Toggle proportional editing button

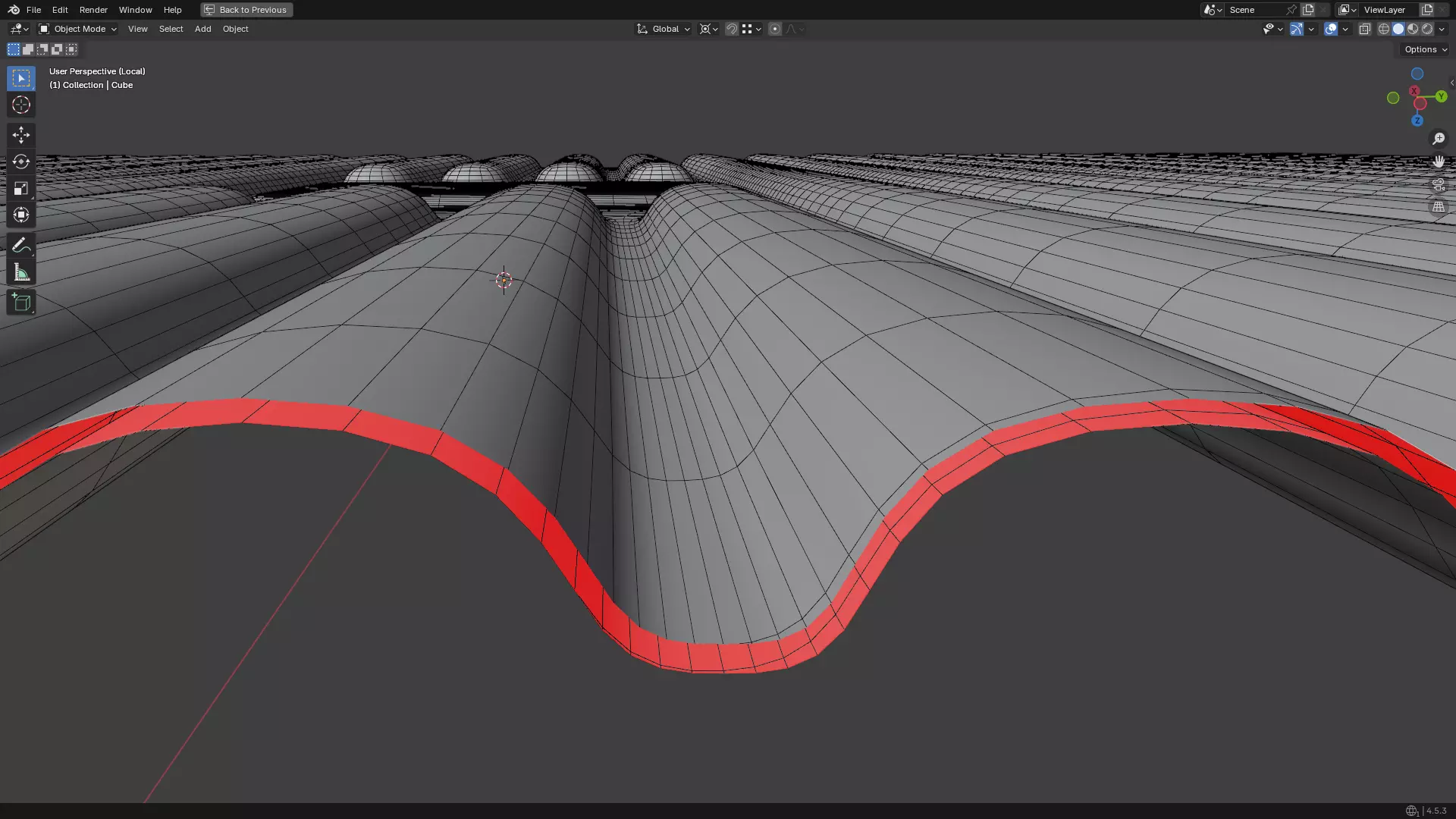point(774,29)
